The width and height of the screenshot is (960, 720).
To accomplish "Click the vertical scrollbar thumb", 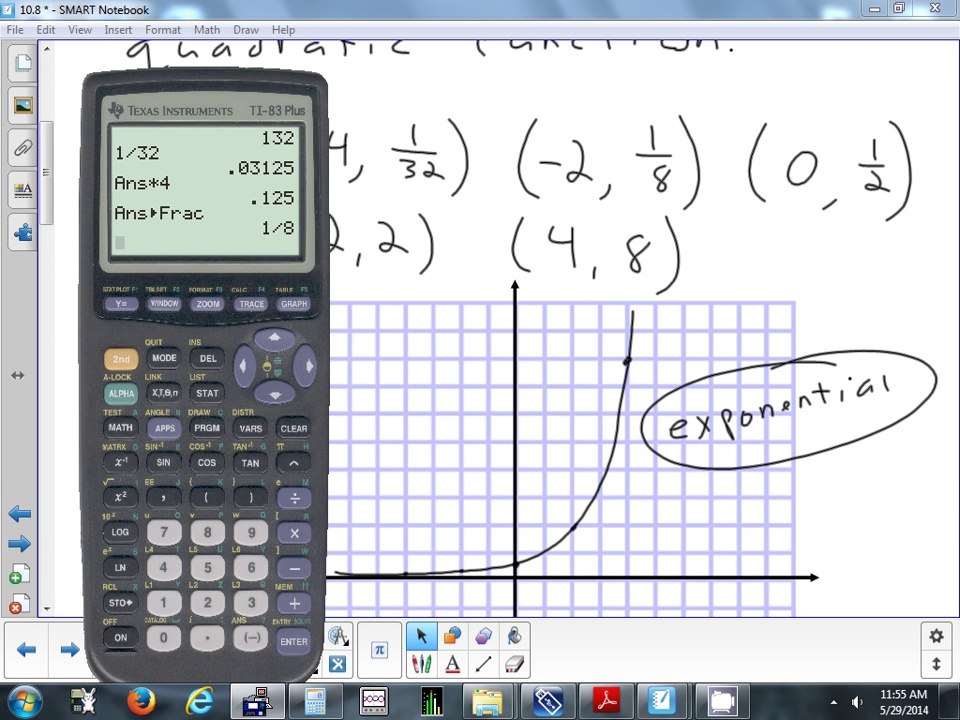I will click(x=47, y=173).
